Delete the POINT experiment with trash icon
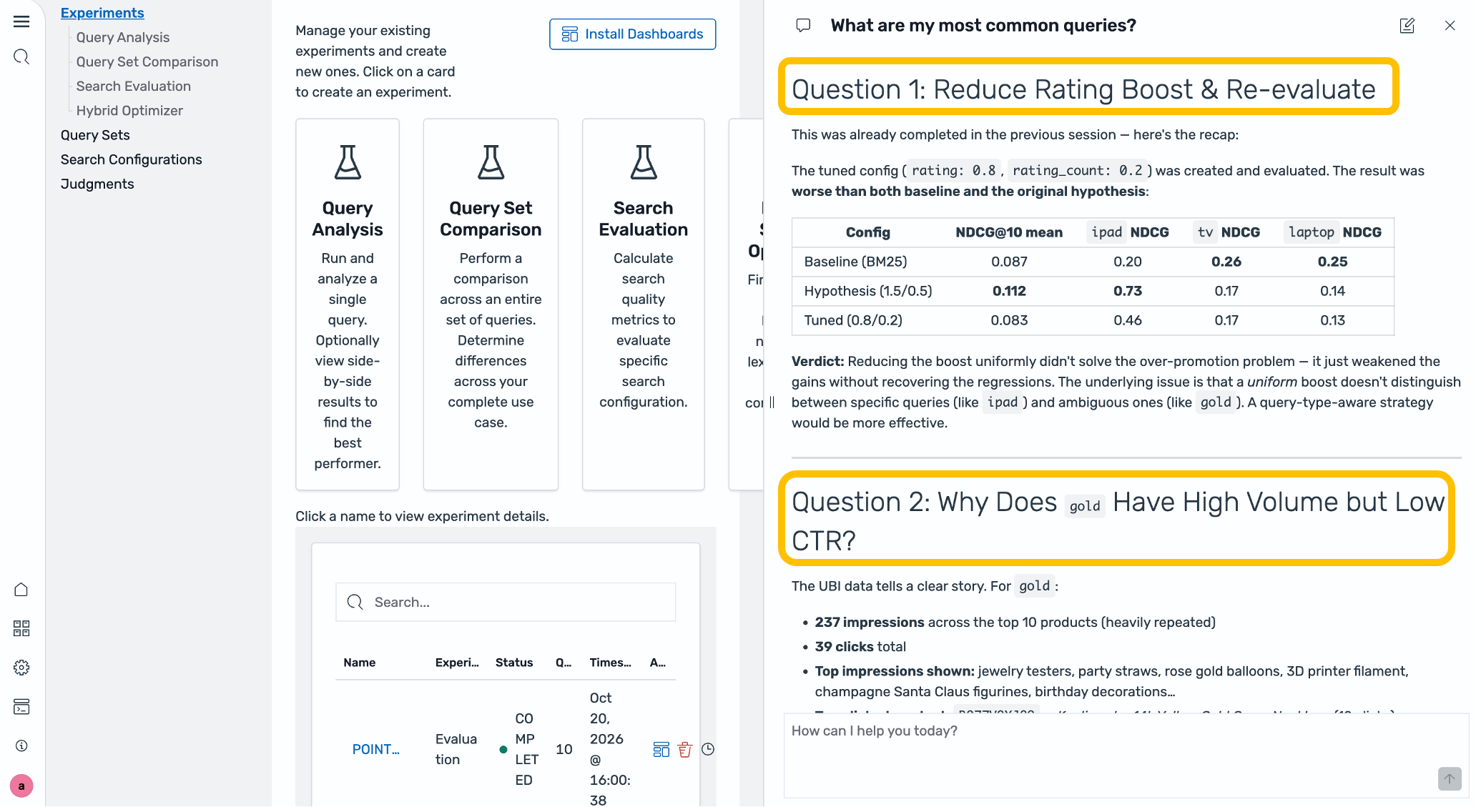This screenshot has height=812, width=1481. click(x=685, y=749)
